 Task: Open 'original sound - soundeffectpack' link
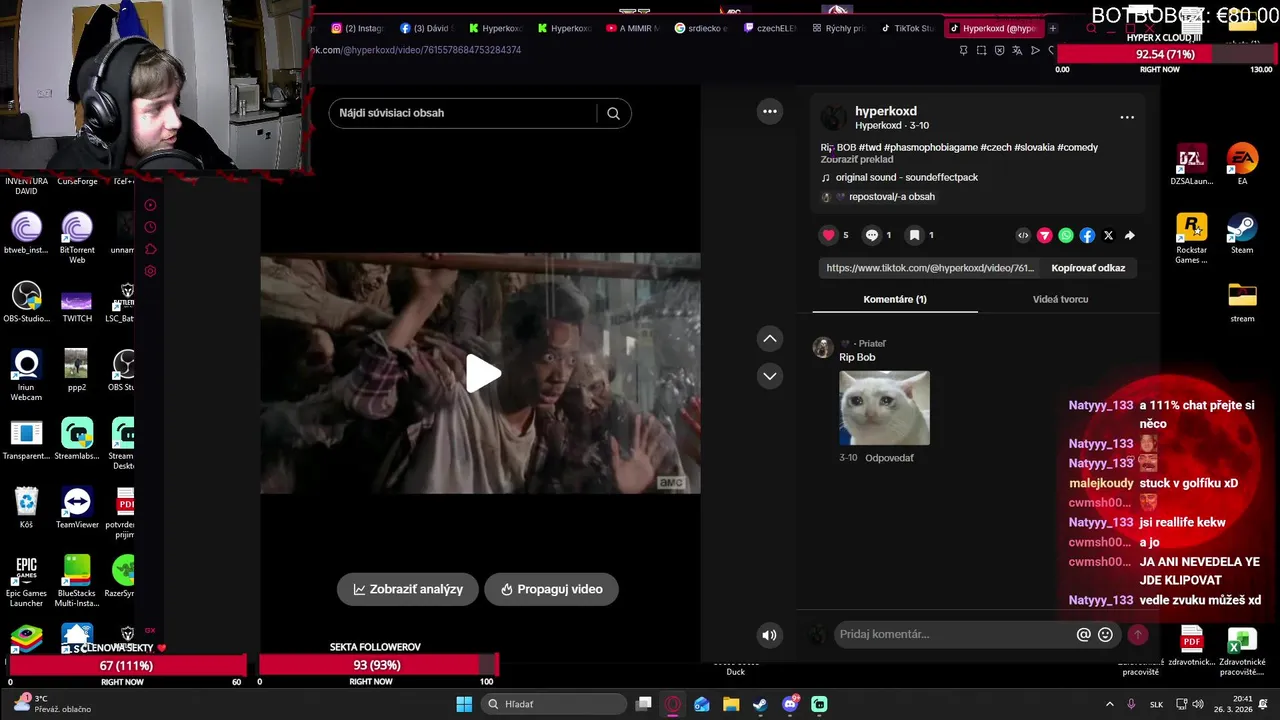coord(907,177)
